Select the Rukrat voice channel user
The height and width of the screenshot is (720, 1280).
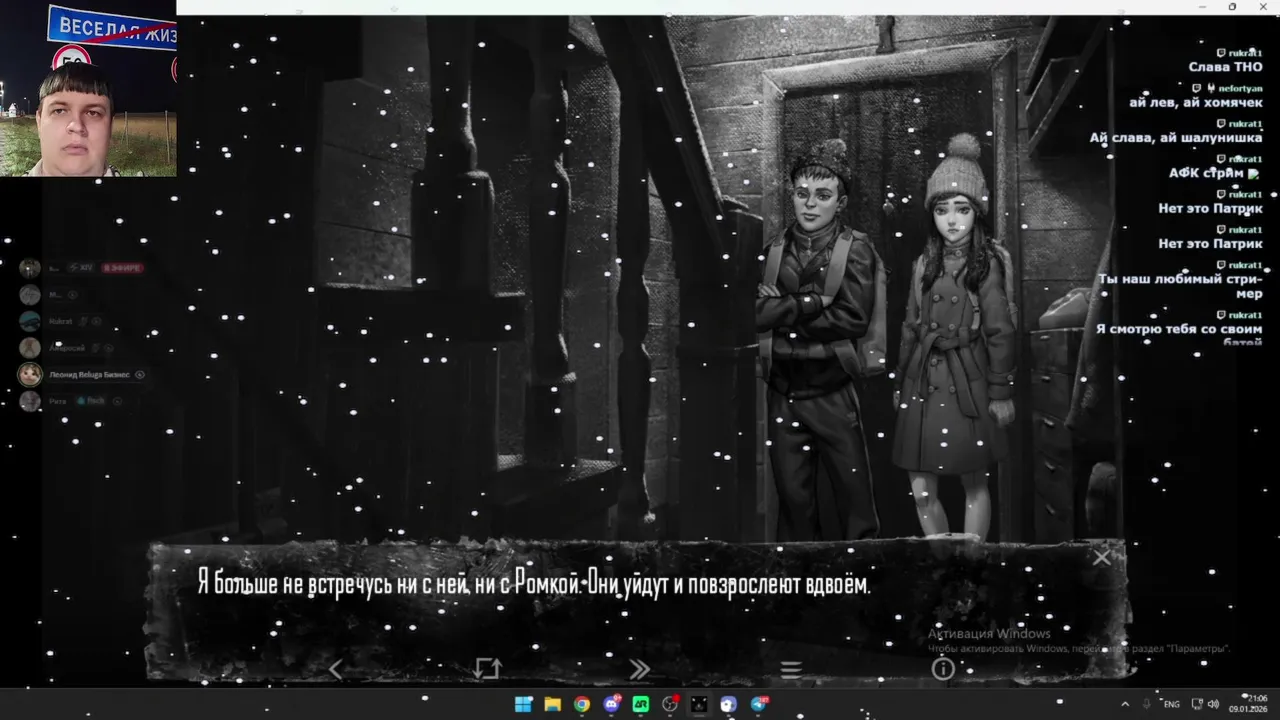pyautogui.click(x=62, y=321)
